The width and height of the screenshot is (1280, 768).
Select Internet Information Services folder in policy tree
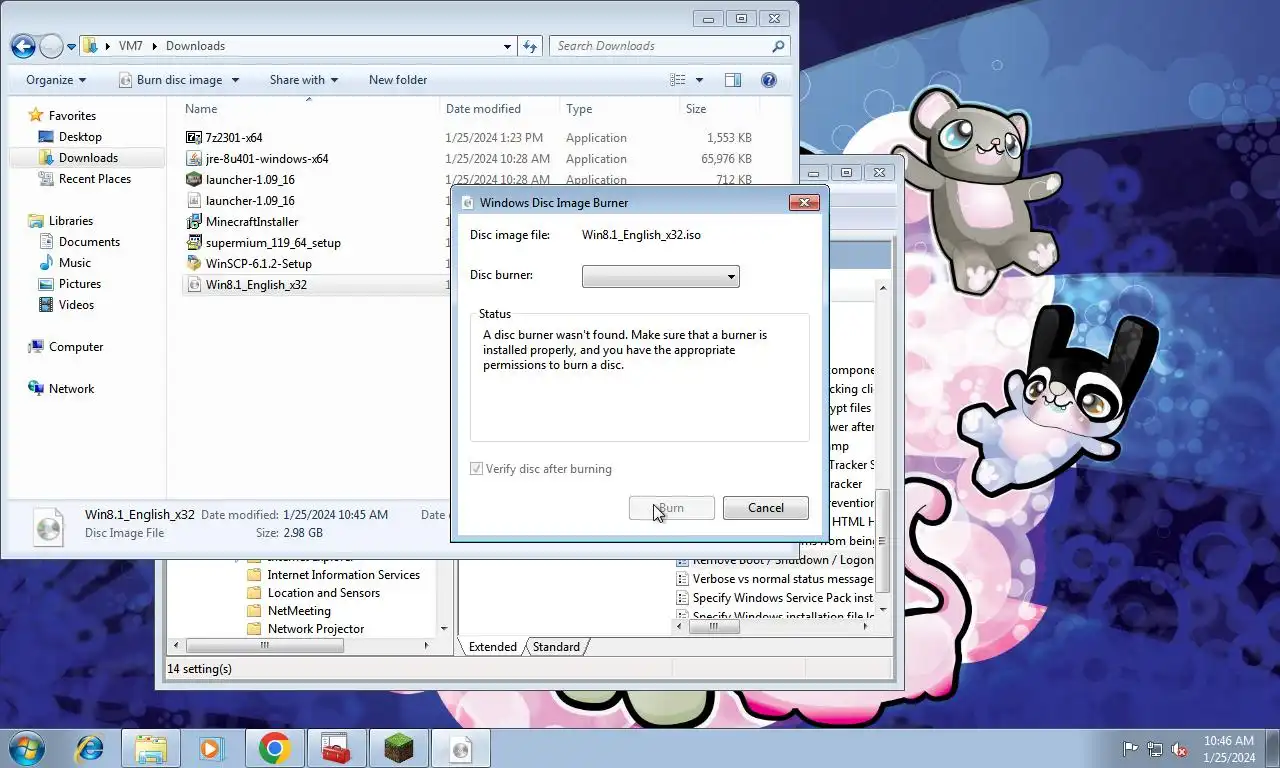tap(343, 575)
